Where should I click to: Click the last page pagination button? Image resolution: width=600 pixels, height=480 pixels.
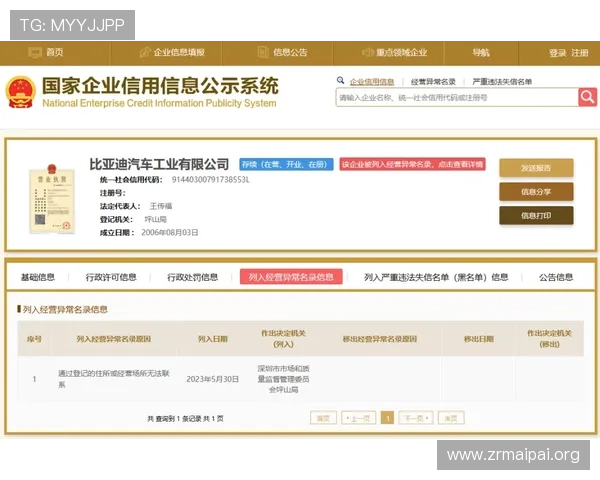(x=451, y=418)
